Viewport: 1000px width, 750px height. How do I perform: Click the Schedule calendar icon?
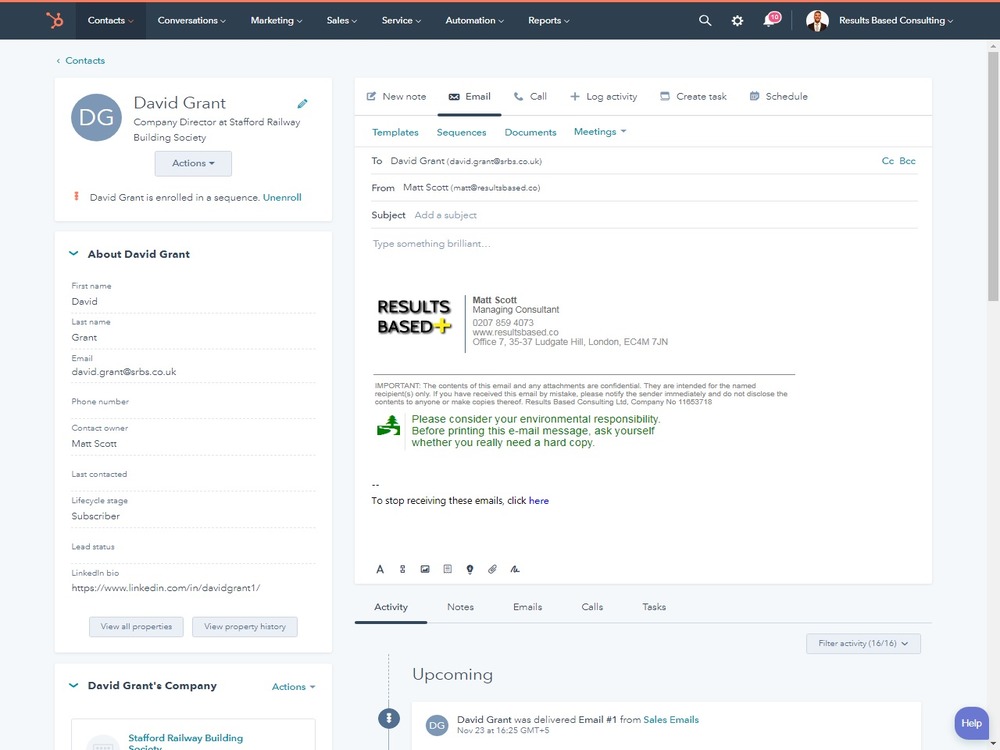pos(754,96)
